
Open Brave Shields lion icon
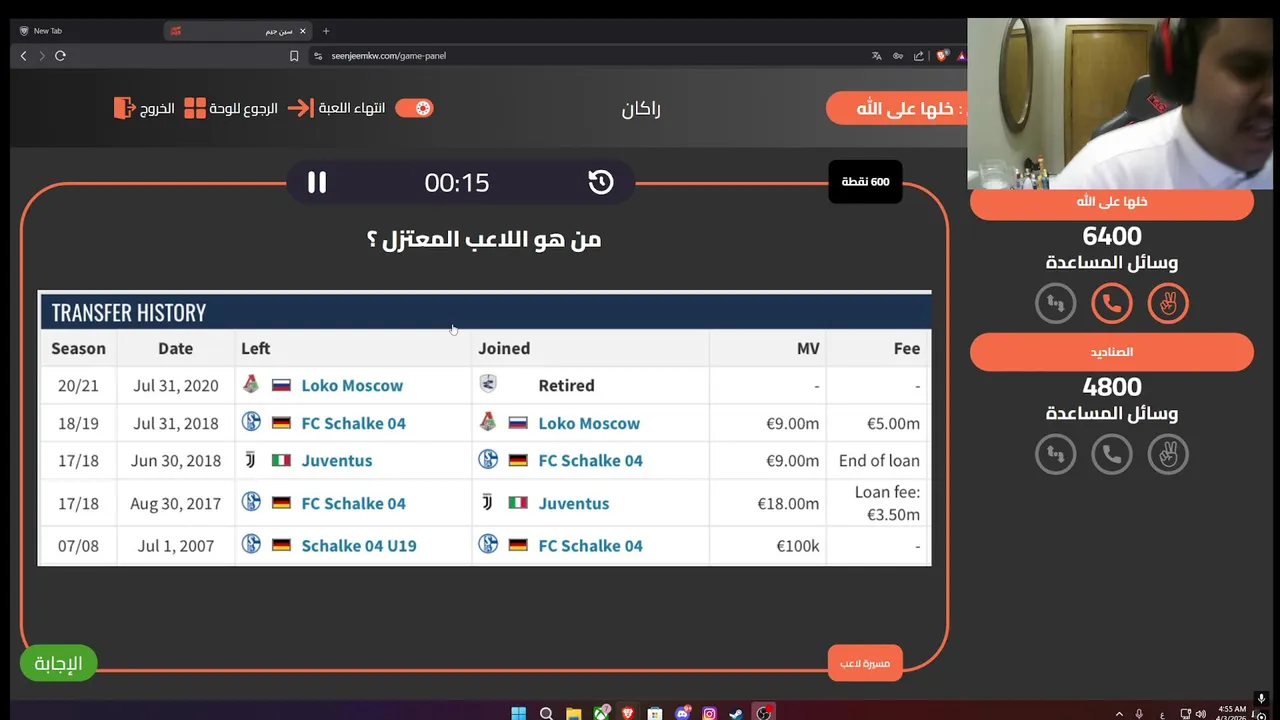click(942, 56)
